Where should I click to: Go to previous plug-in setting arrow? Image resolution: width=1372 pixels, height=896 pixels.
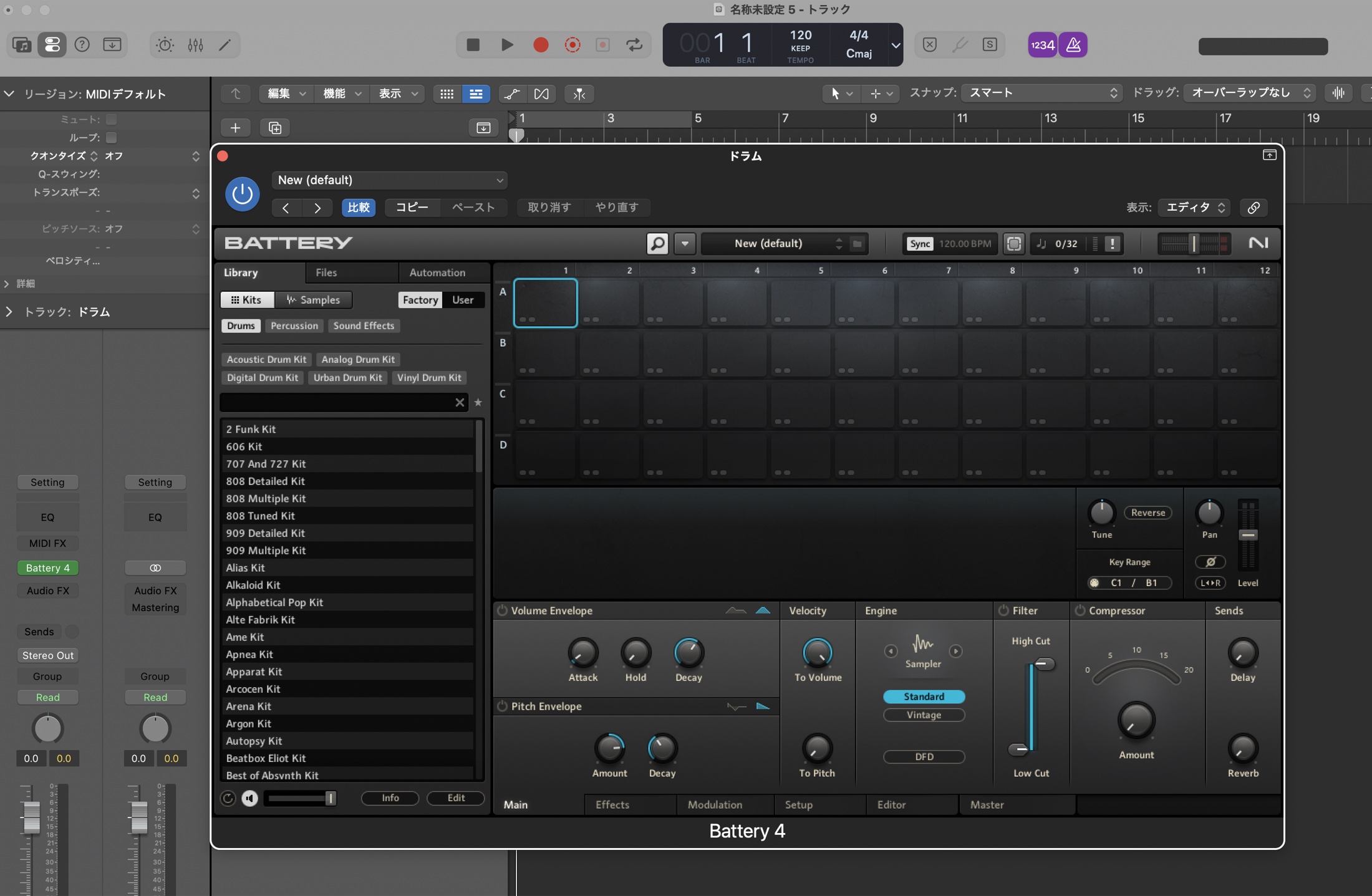(x=286, y=208)
